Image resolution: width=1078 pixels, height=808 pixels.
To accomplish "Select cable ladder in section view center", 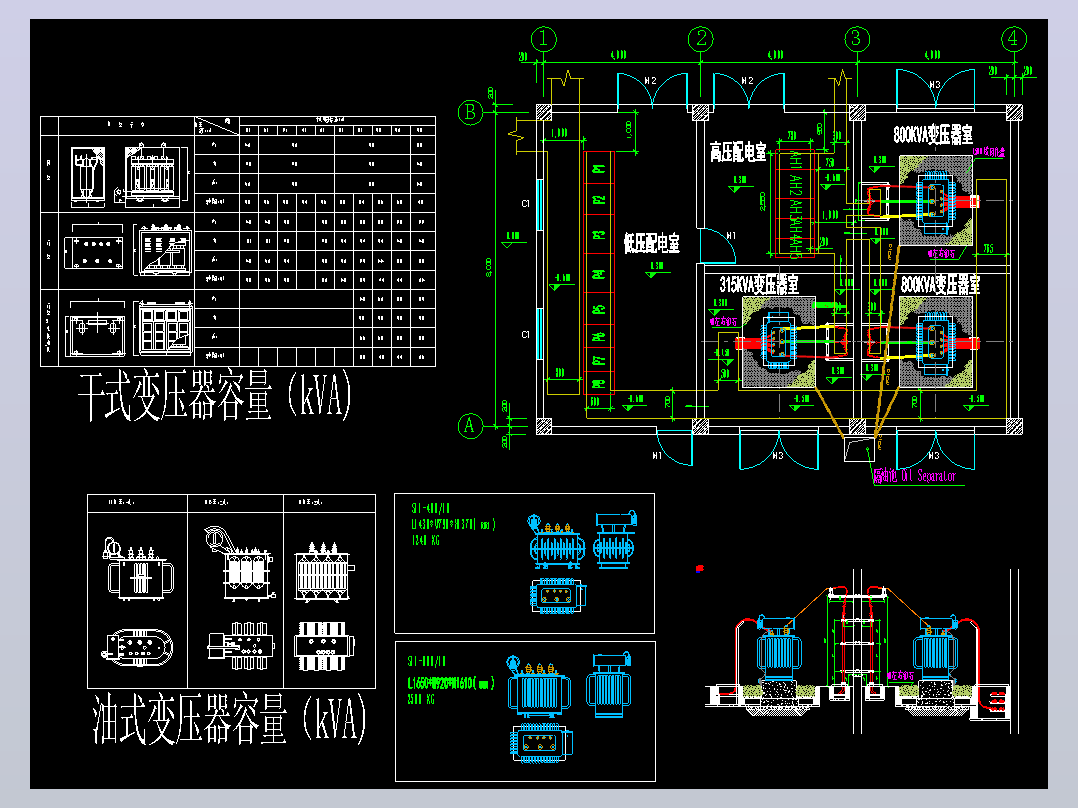I will tap(857, 638).
